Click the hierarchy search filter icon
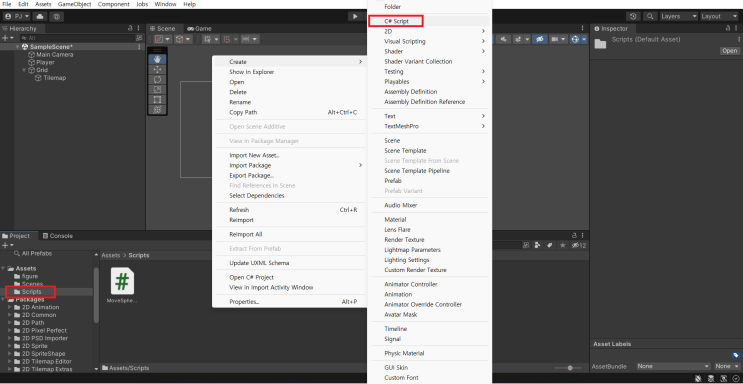 (x=139, y=38)
